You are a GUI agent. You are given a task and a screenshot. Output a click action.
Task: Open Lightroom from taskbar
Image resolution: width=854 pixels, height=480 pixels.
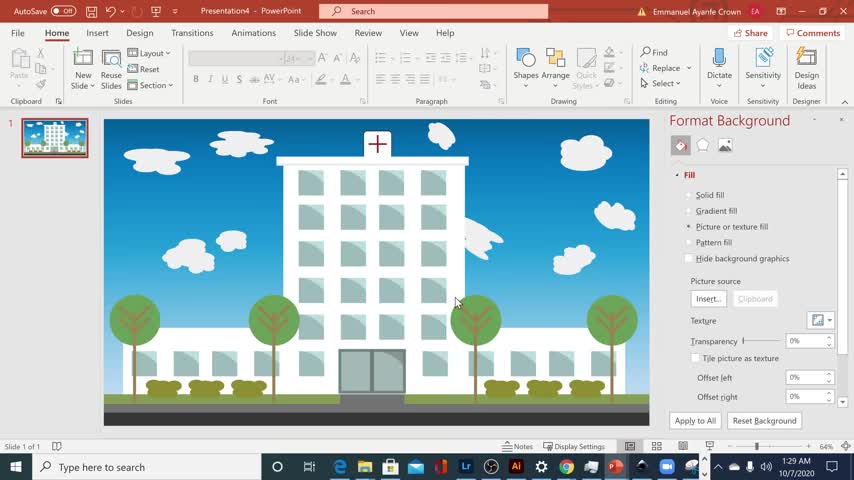coord(466,467)
